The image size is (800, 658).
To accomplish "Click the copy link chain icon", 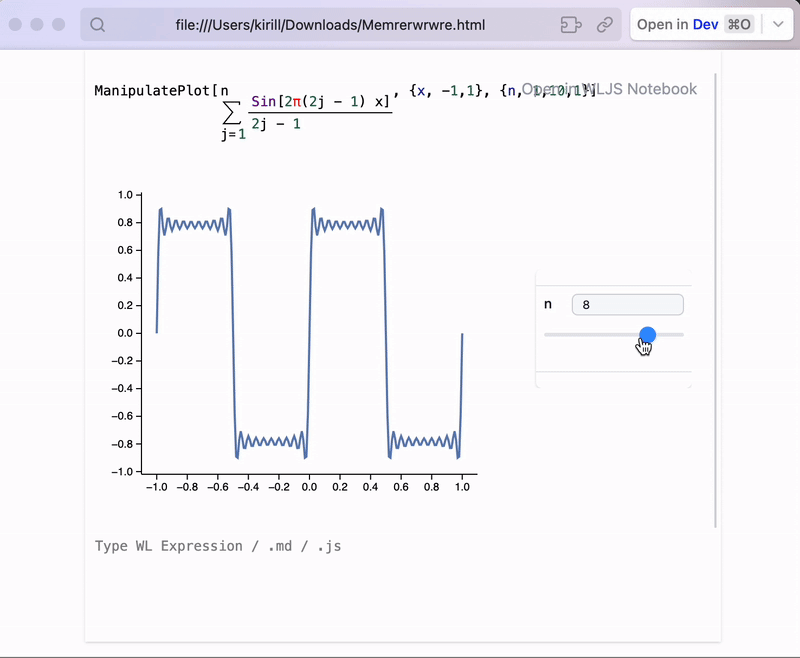I will 605,25.
